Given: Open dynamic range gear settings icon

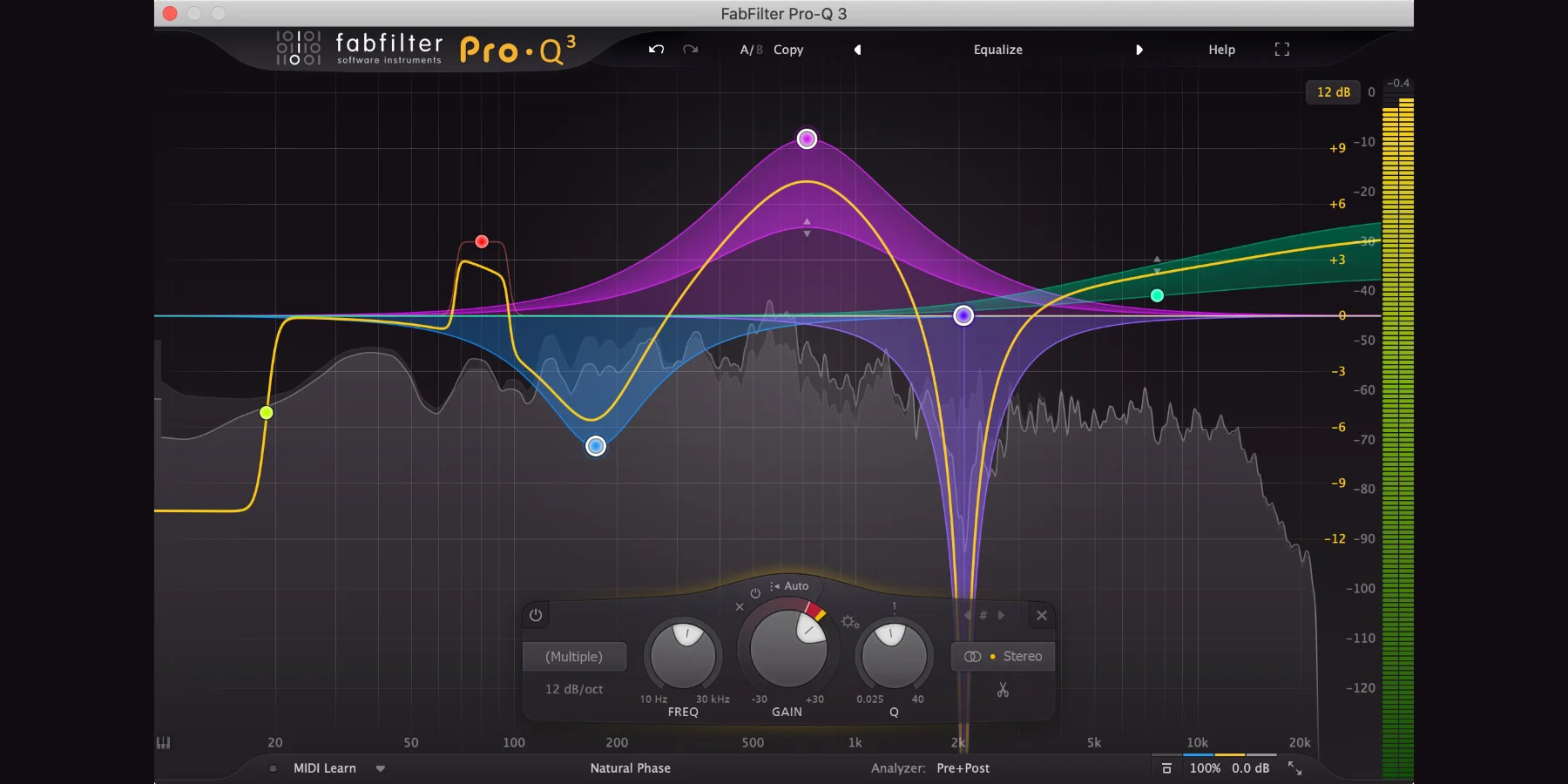Looking at the screenshot, I should (849, 622).
